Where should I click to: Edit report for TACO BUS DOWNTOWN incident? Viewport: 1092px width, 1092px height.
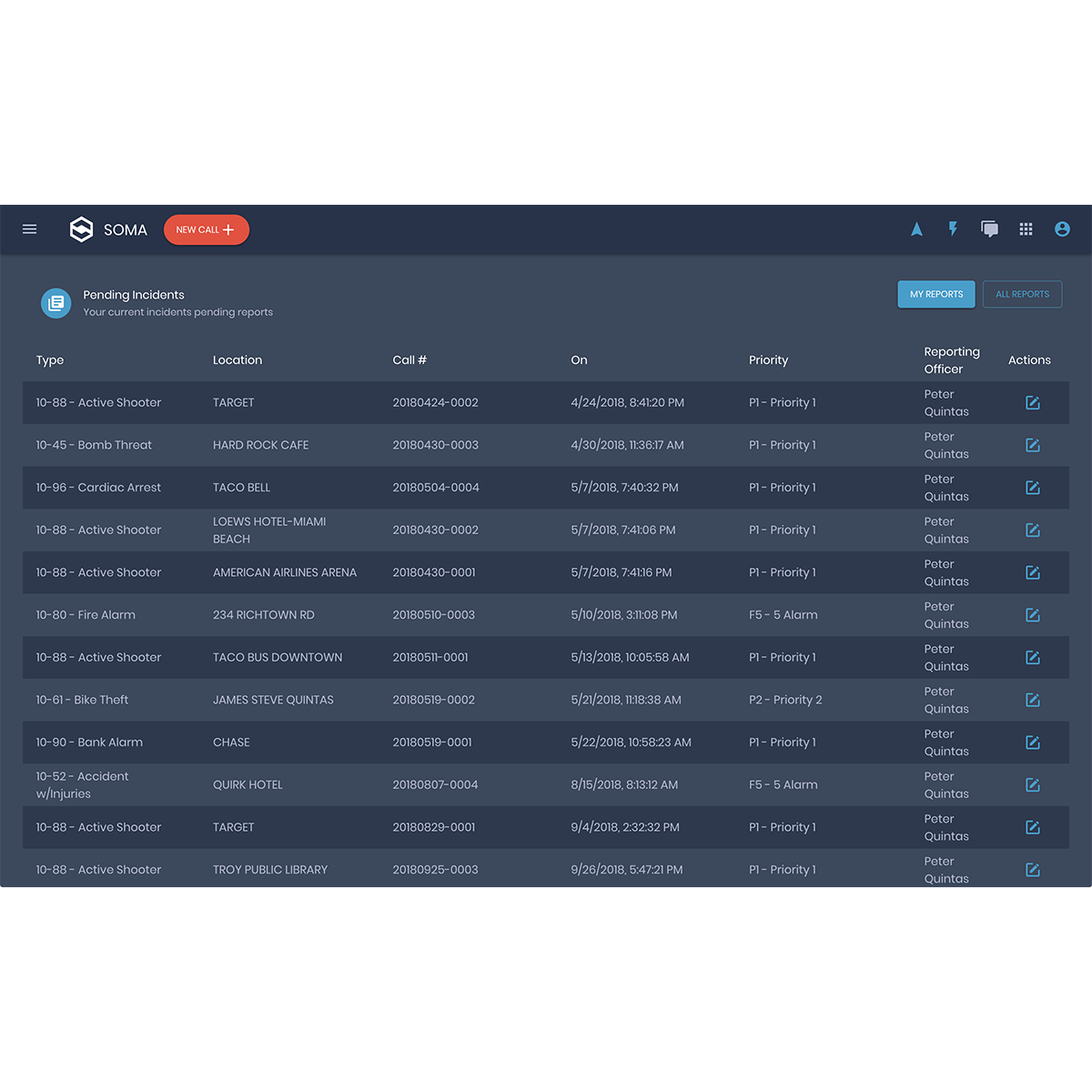click(x=1033, y=657)
